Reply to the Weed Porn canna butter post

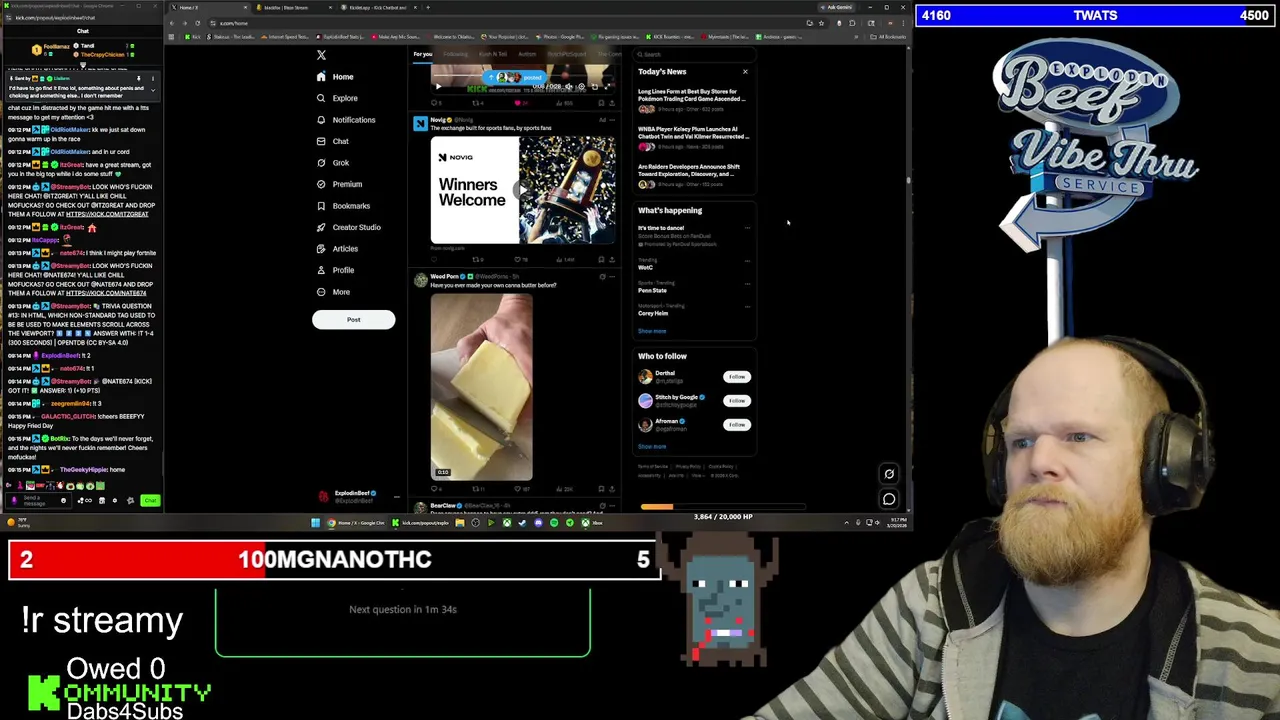click(x=436, y=489)
